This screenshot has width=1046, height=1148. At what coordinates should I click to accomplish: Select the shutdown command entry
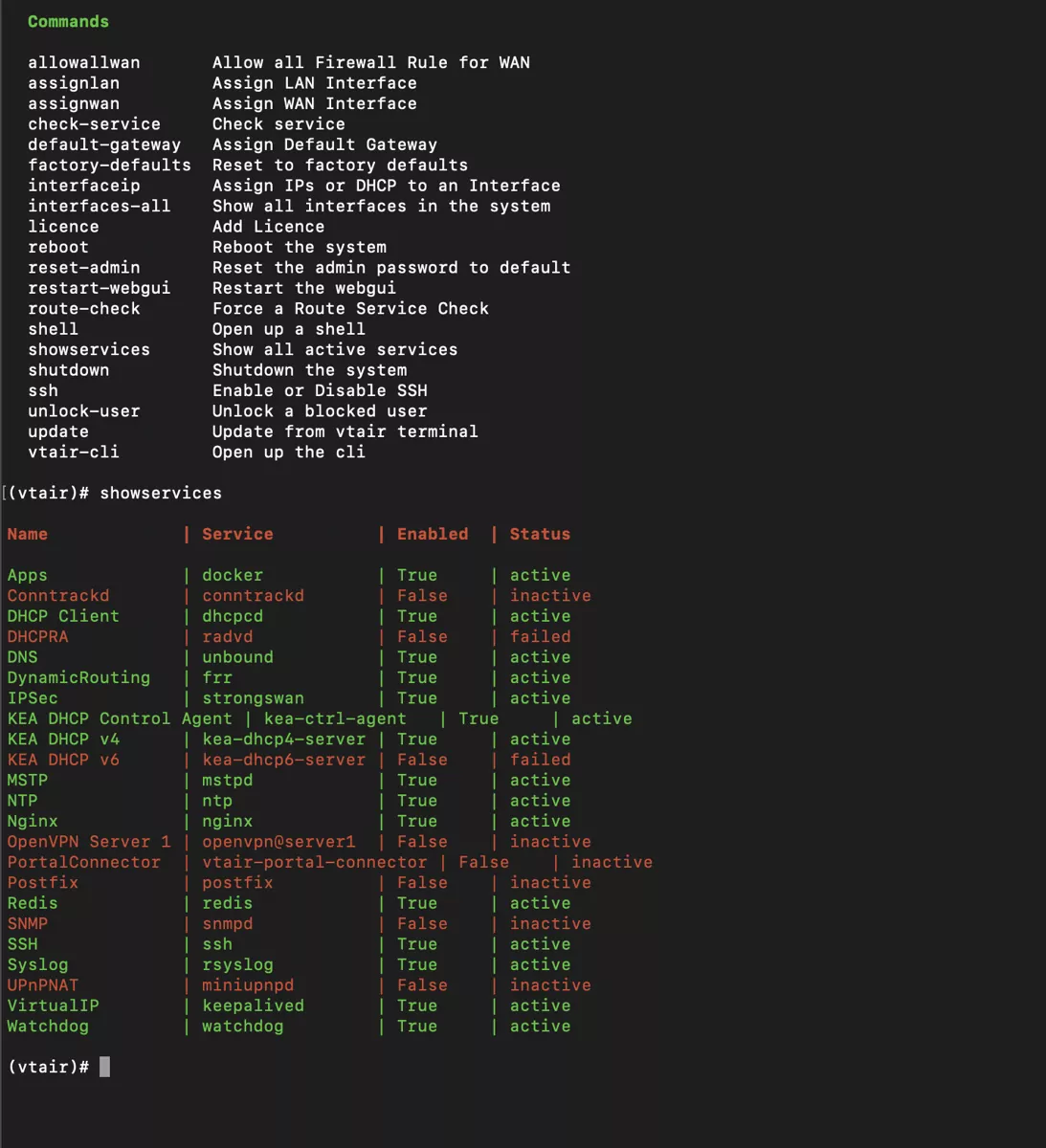[x=68, y=369]
